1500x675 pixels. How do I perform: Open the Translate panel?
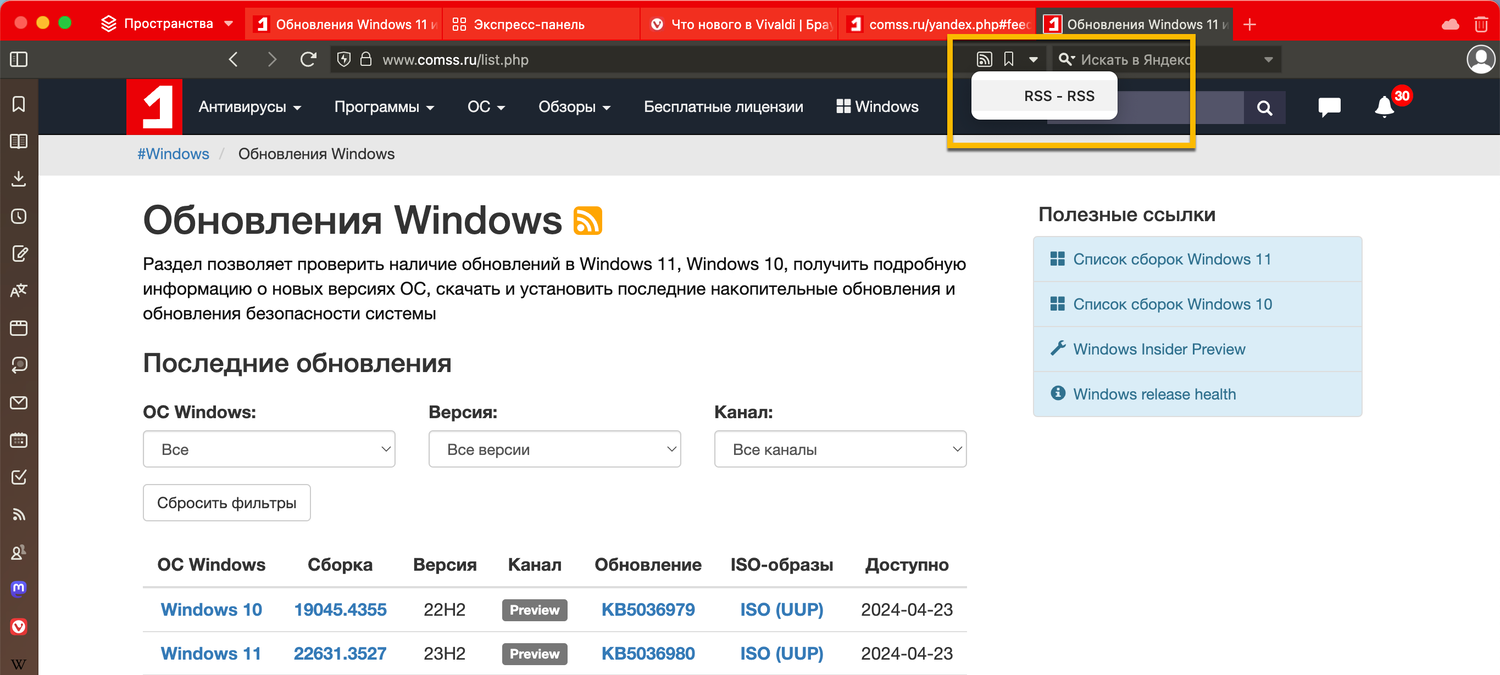coord(18,291)
